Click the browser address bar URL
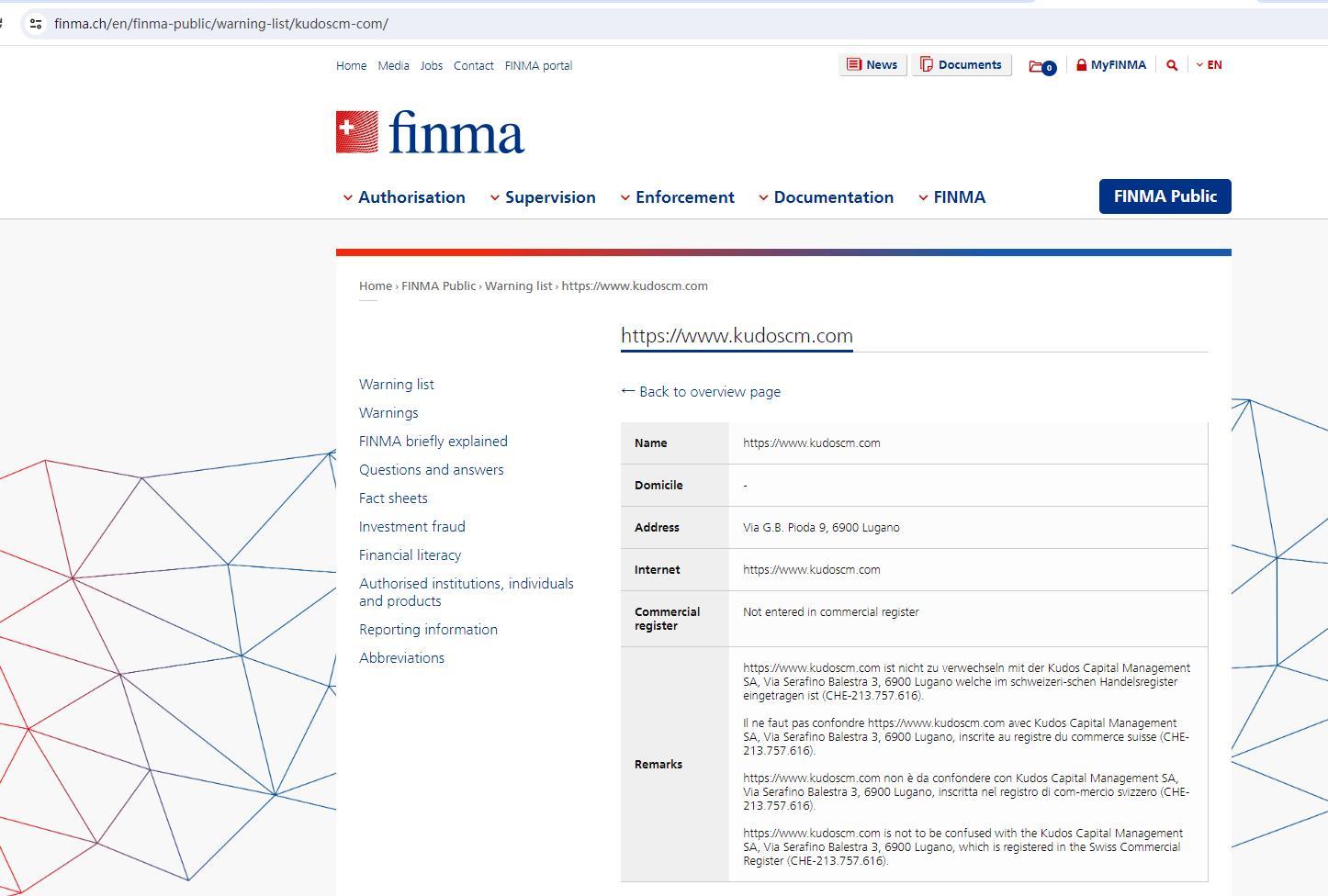Screen dimensions: 1328x896 tap(220, 24)
